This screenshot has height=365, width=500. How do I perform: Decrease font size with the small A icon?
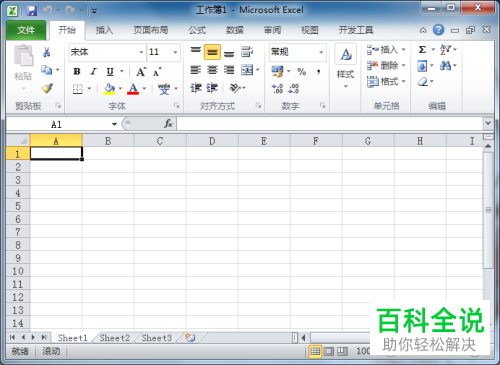(157, 71)
